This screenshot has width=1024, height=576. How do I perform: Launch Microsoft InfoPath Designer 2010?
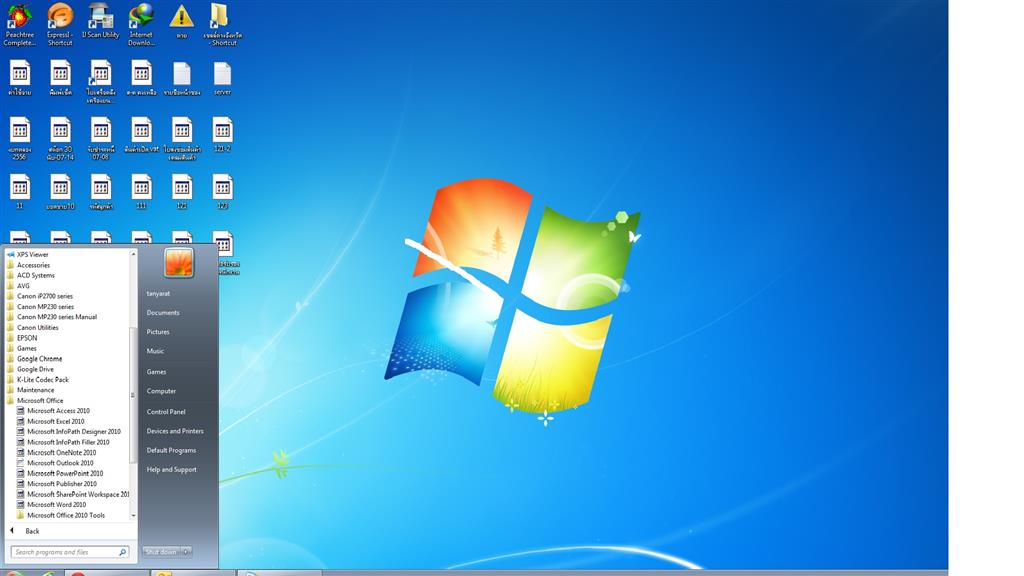[74, 432]
